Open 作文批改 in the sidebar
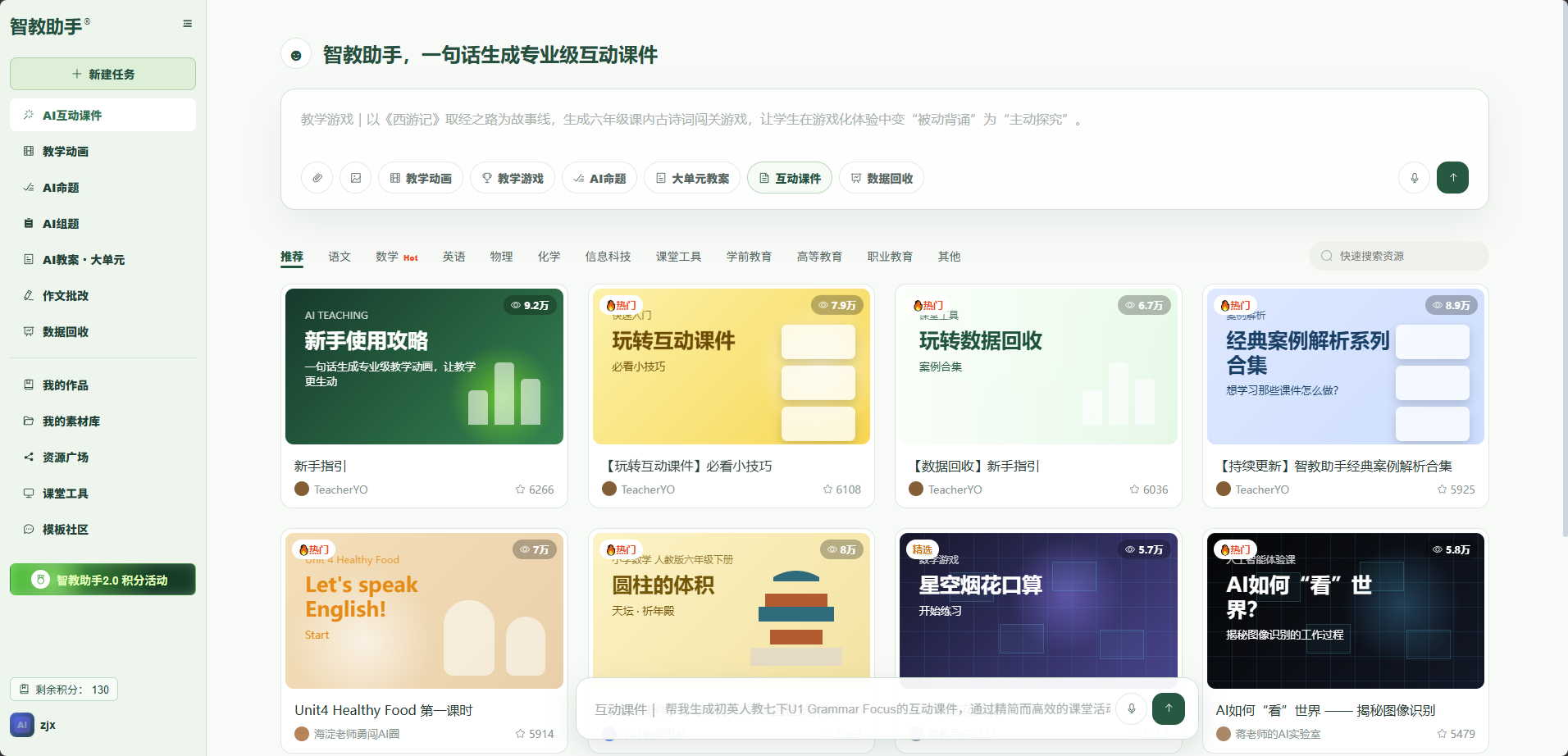This screenshot has height=756, width=1568. pyautogui.click(x=103, y=296)
